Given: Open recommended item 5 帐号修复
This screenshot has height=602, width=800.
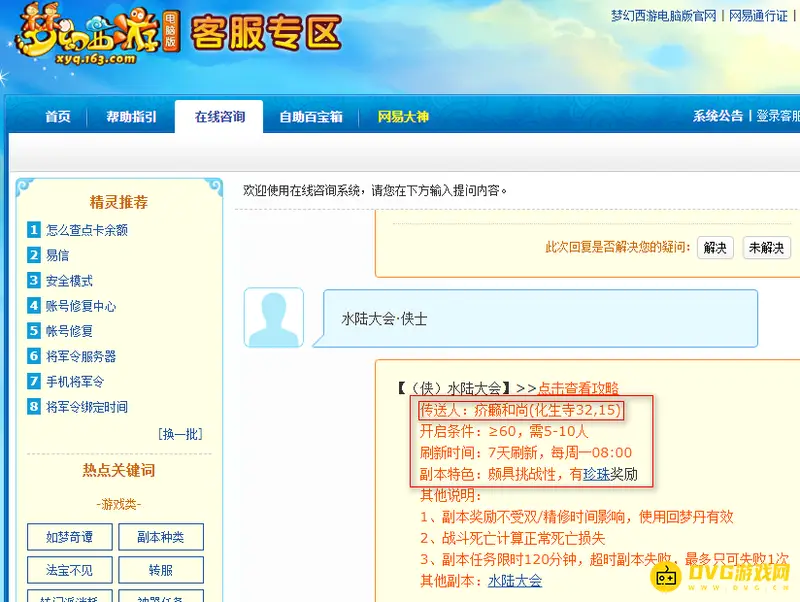Looking at the screenshot, I should [x=60, y=331].
